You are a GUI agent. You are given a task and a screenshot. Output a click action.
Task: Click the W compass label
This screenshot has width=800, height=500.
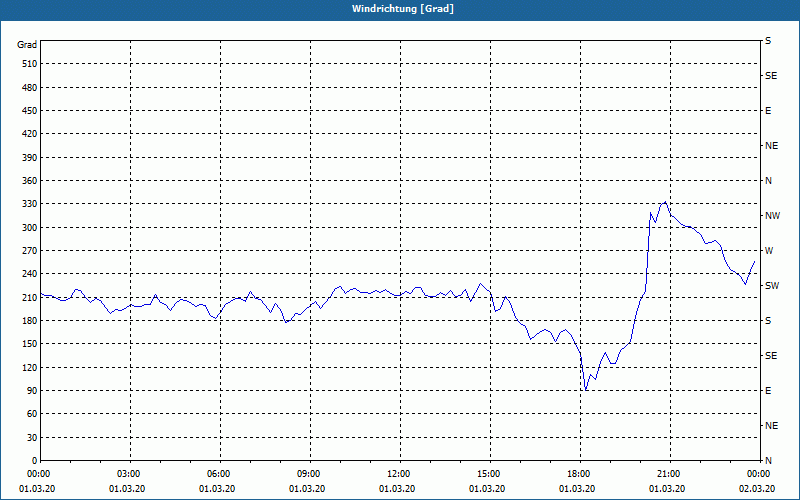769,251
